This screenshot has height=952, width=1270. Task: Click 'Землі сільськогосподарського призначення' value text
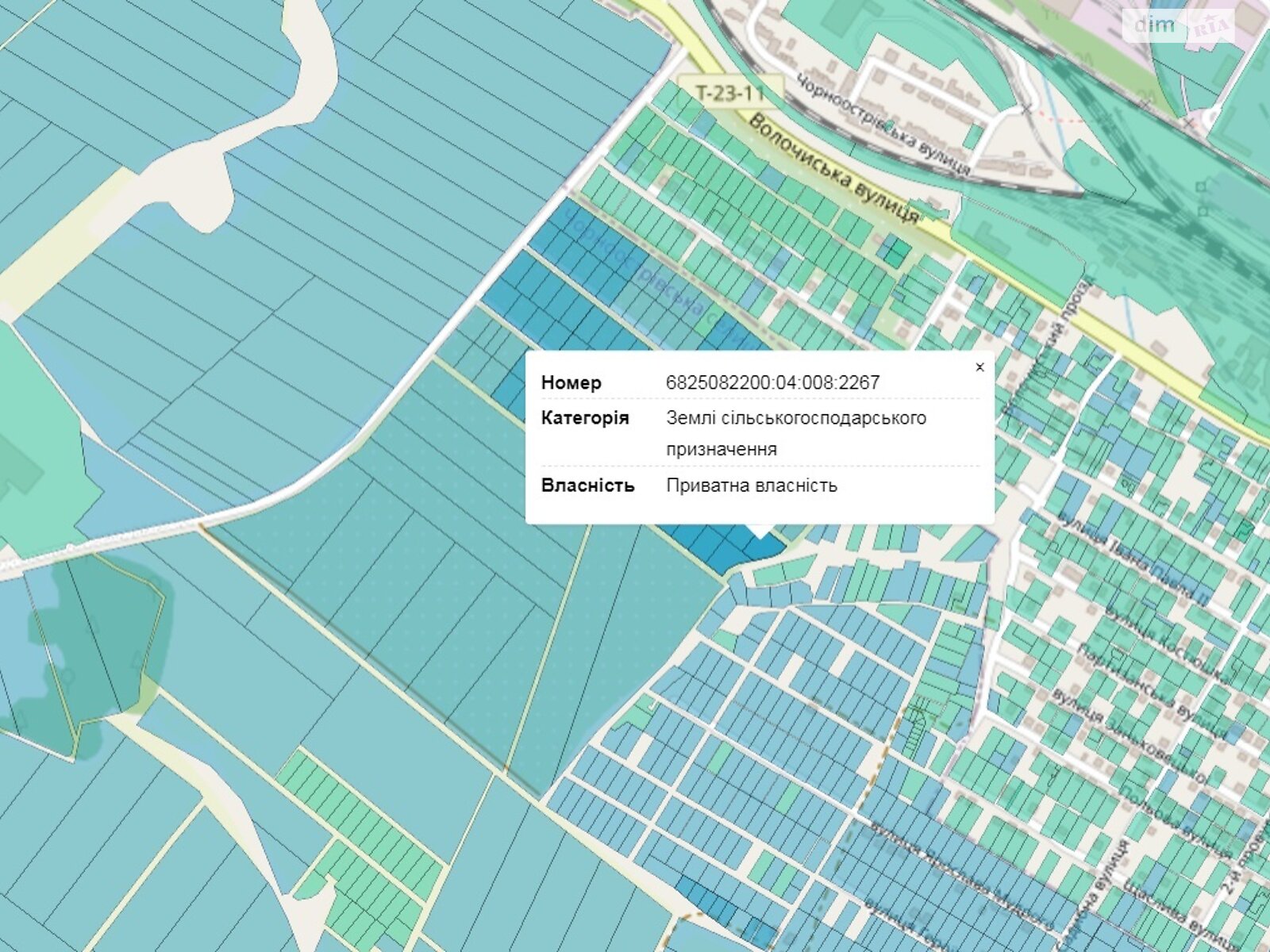(796, 433)
